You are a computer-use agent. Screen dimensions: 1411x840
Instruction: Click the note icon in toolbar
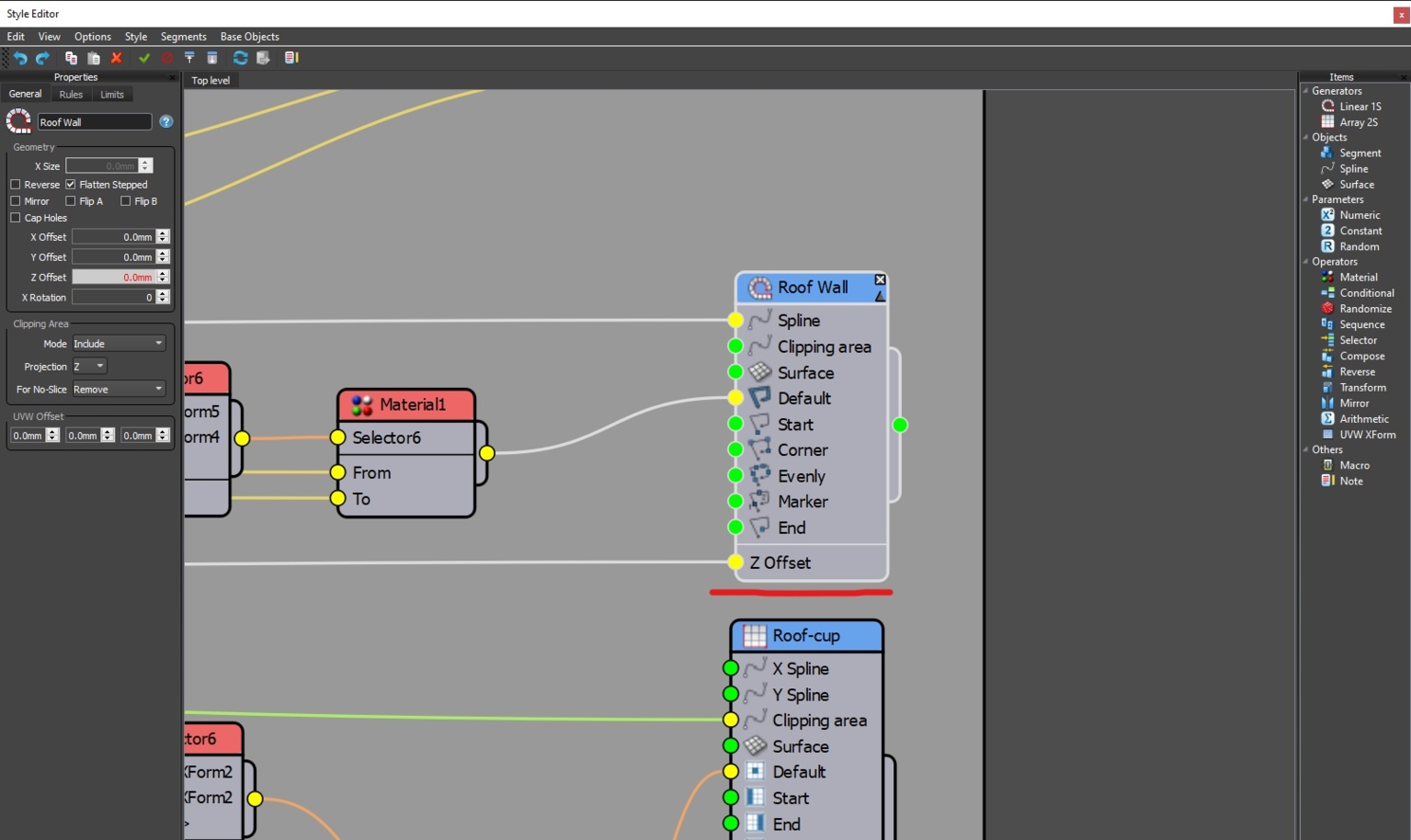(291, 58)
